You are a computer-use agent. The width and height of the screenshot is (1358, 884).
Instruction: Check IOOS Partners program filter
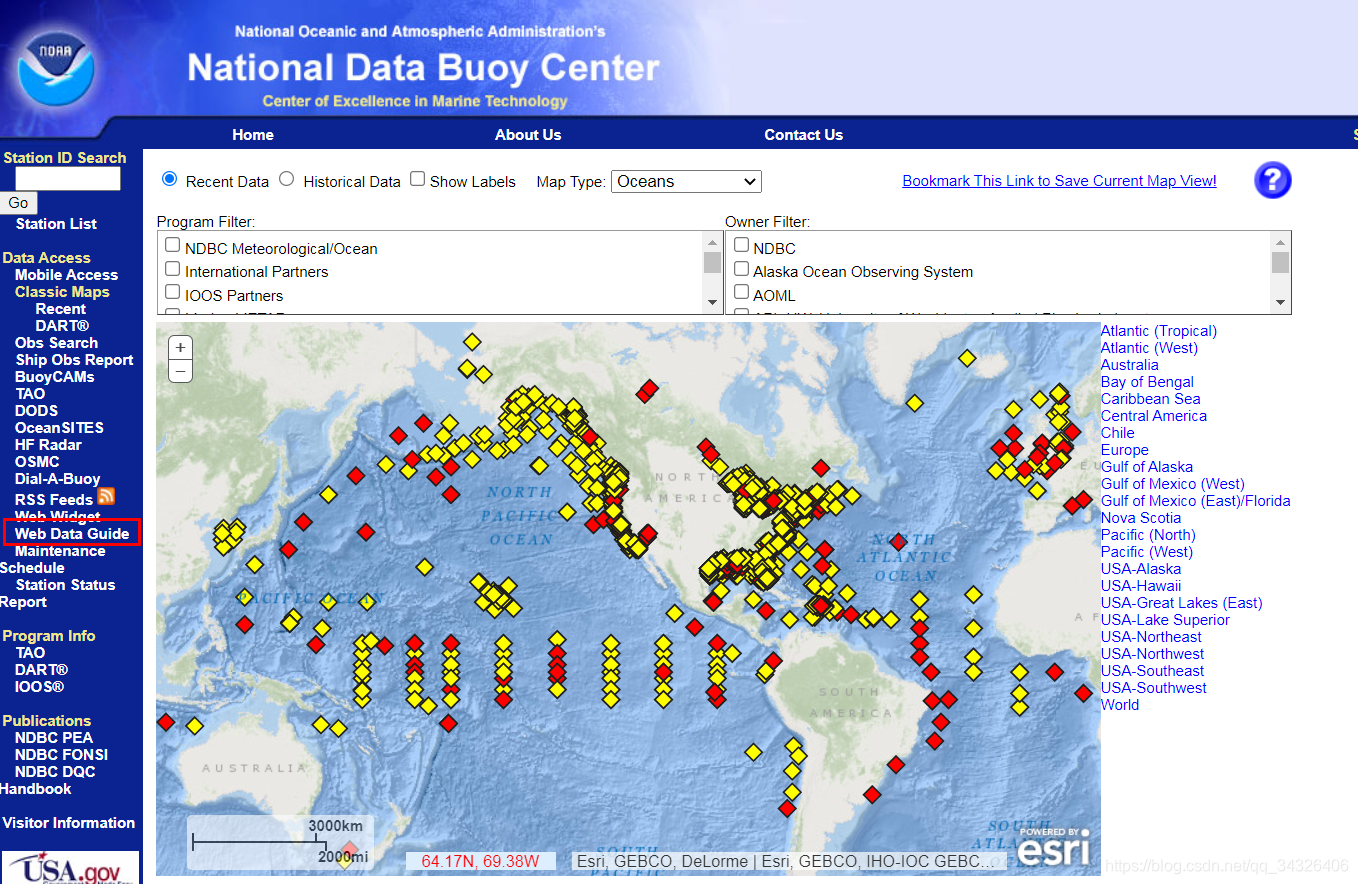(x=173, y=293)
